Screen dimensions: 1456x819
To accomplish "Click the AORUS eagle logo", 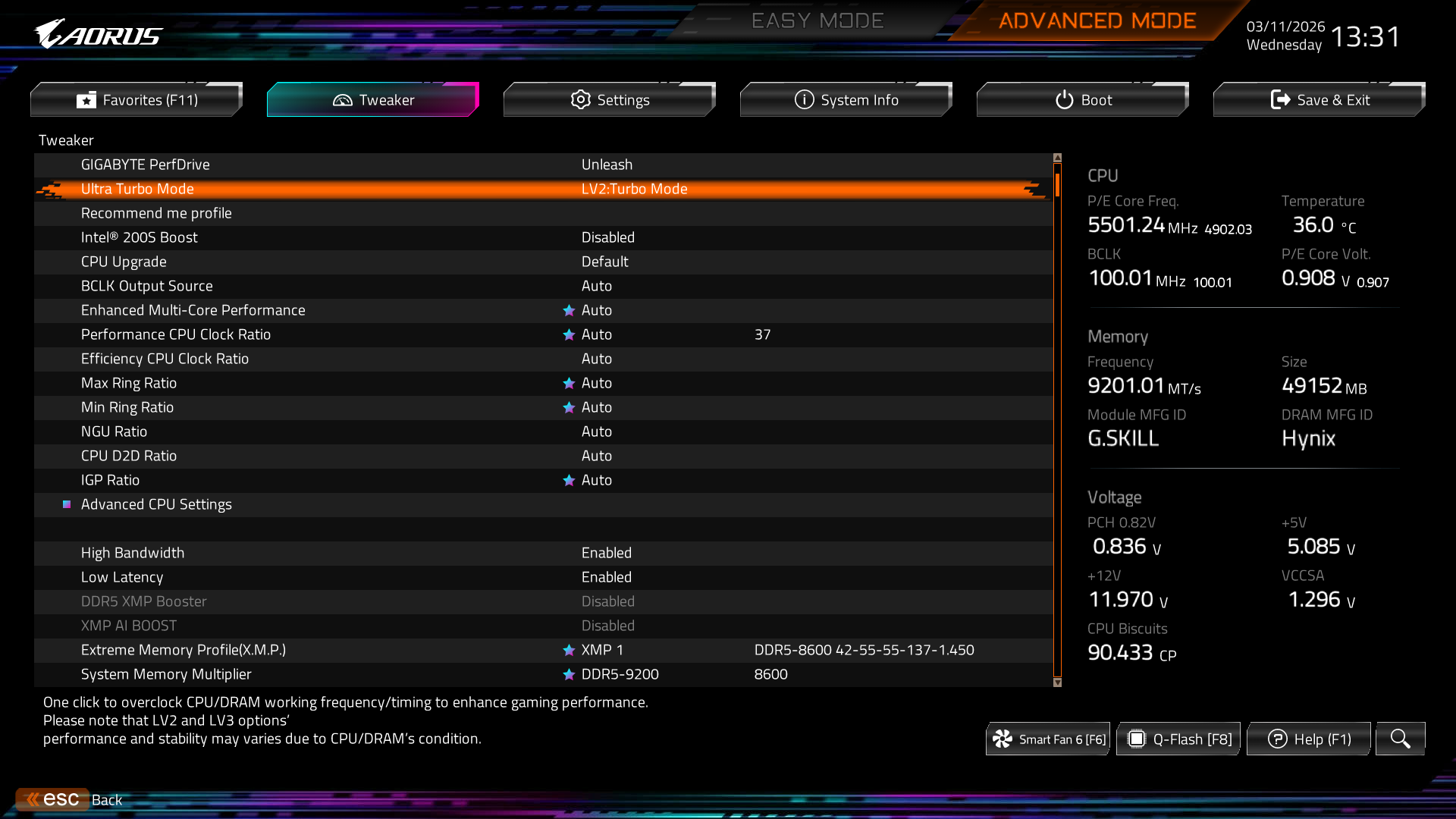I will pos(99,35).
